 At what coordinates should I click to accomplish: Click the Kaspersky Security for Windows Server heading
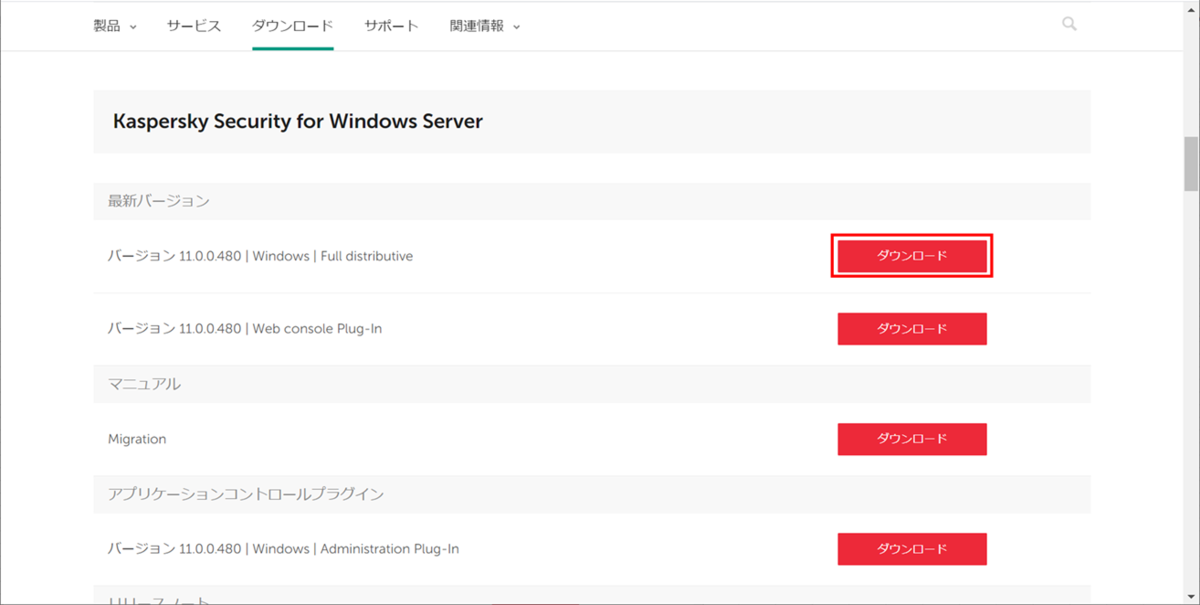tap(298, 122)
